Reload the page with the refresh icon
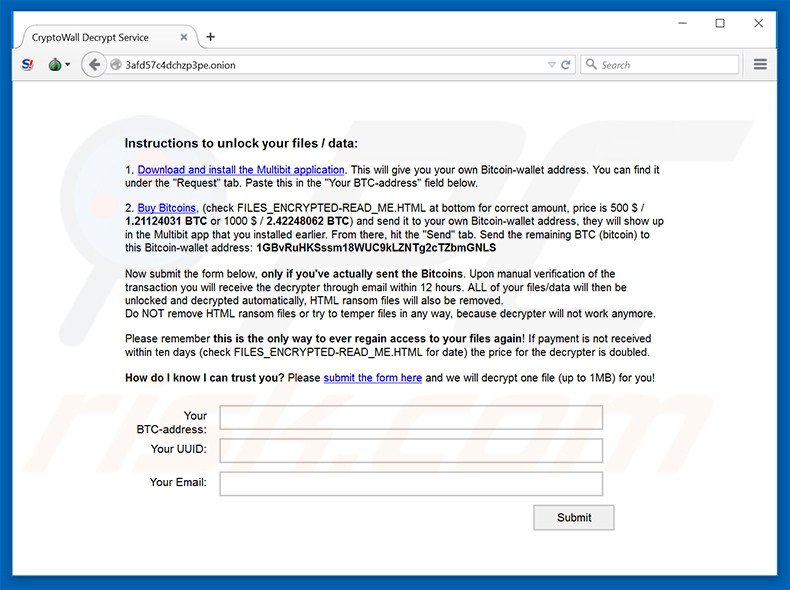This screenshot has height=590, width=790. coord(566,64)
